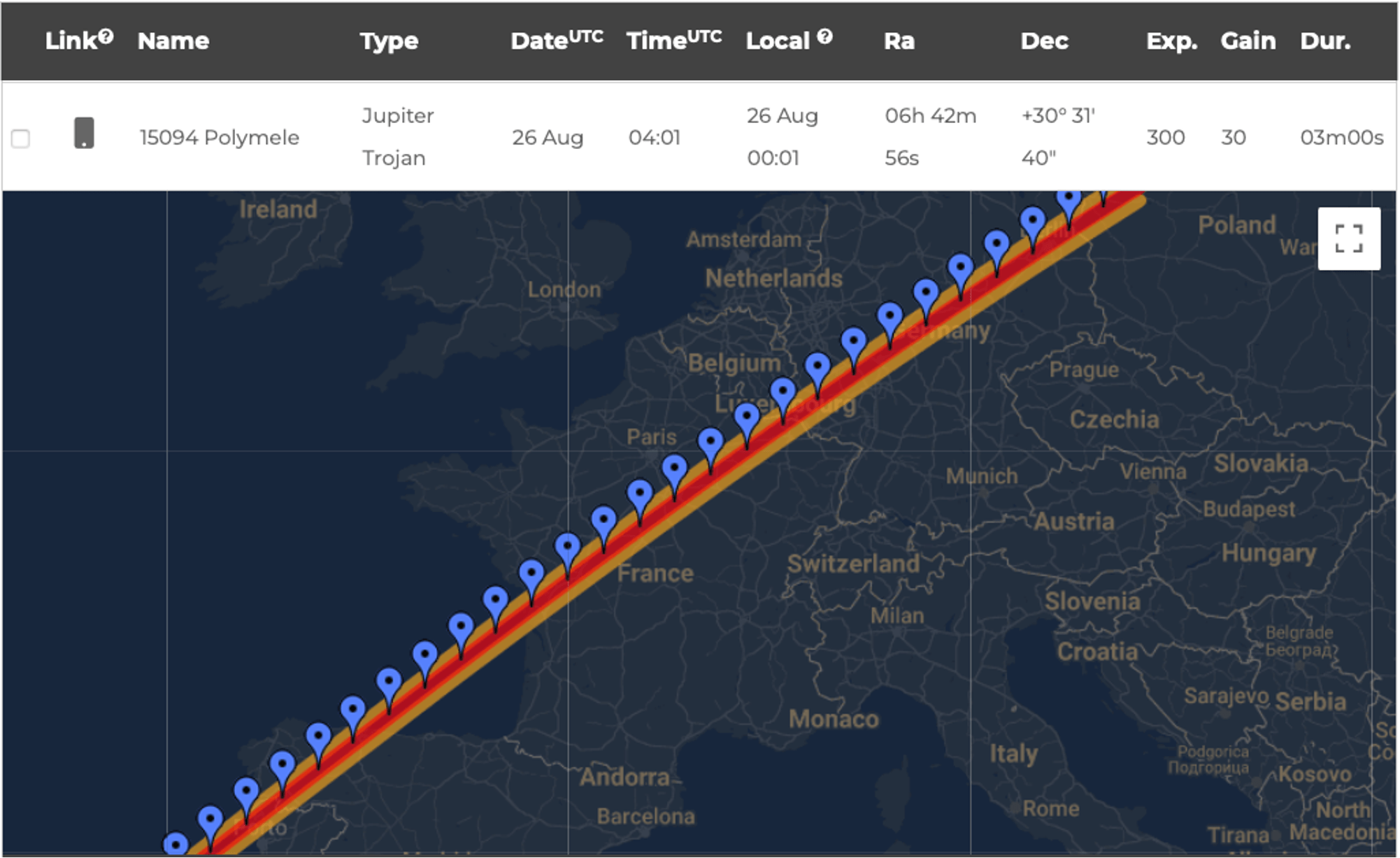Image resolution: width=1400 pixels, height=858 pixels.
Task: Click the phone deep-link icon for Polymele
Action: click(x=84, y=133)
